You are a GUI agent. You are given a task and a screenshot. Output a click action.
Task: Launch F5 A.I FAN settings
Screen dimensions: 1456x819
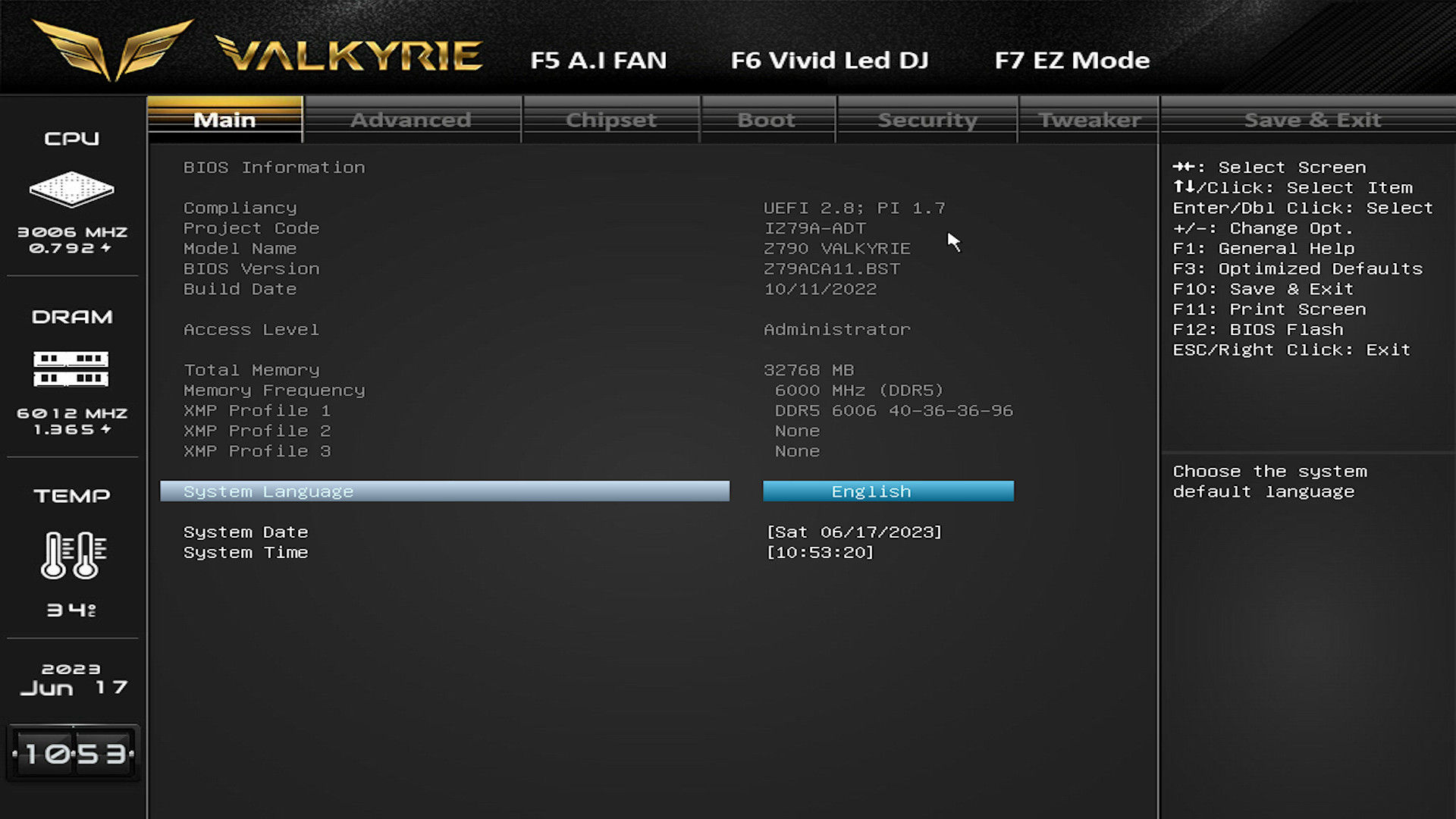coord(598,60)
